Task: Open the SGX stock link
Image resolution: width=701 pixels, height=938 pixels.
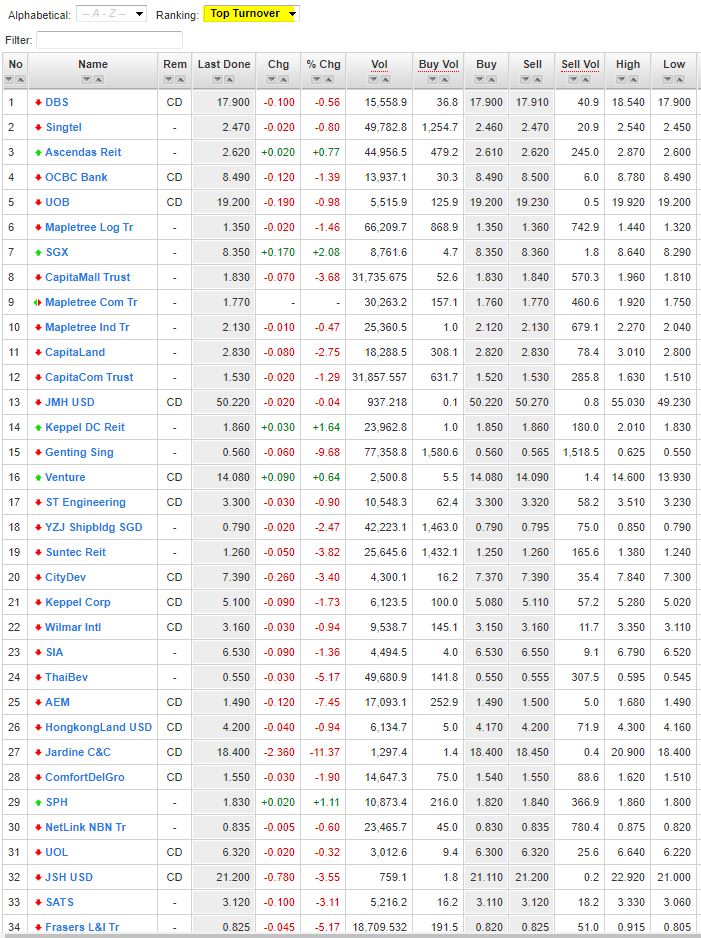Action: pos(57,252)
